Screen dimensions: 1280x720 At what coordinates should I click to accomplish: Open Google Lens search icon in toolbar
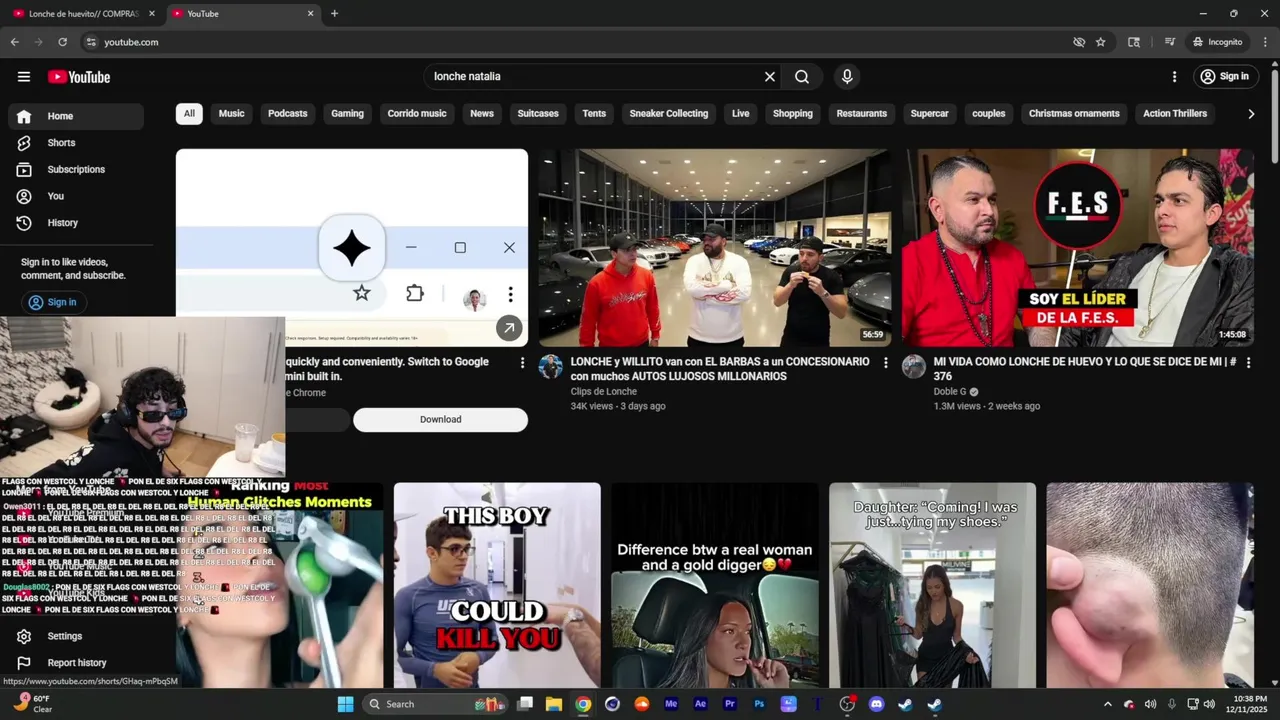pos(1134,42)
